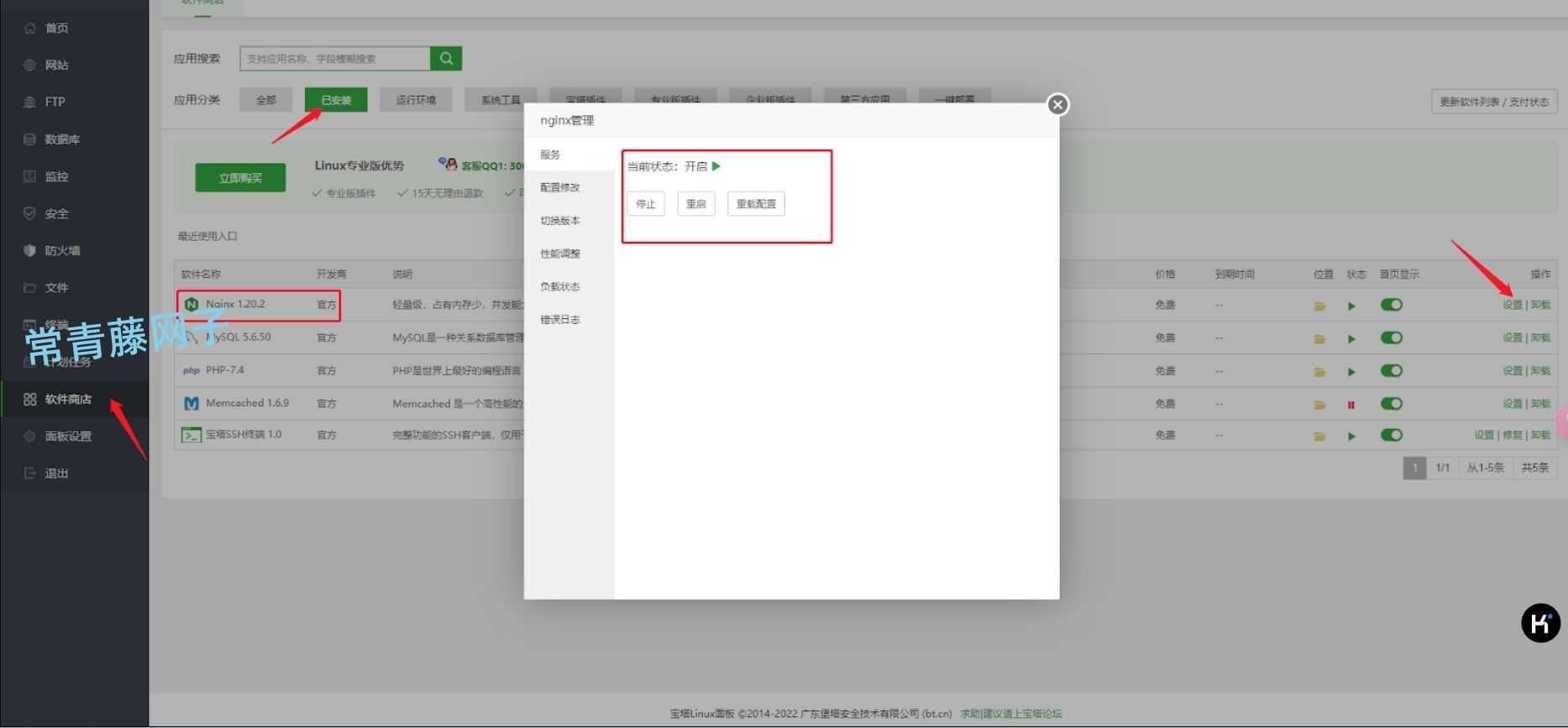Toggle homepage display for Nginx 1.20.2

click(1392, 305)
